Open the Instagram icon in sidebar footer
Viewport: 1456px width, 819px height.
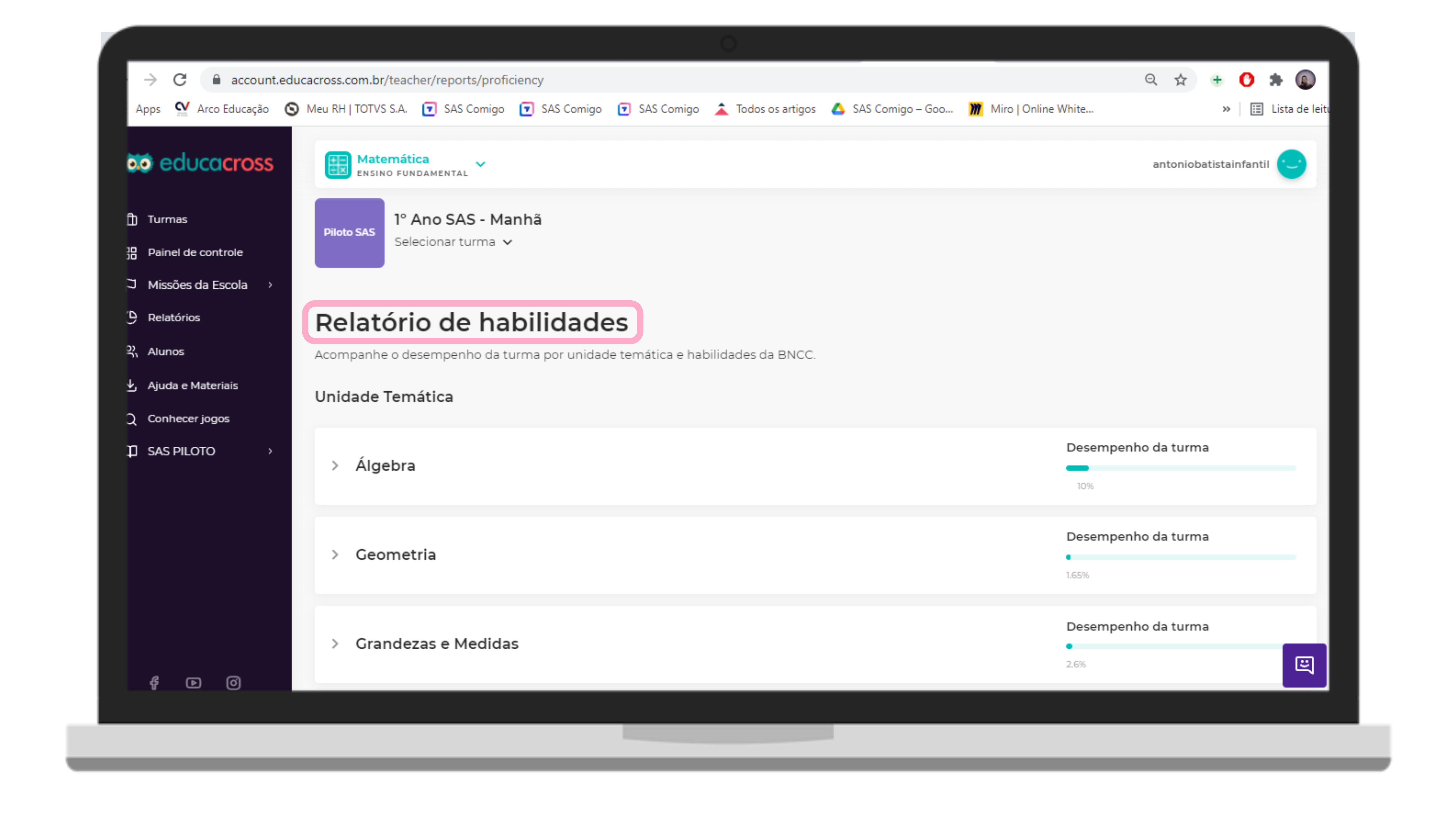click(x=233, y=683)
